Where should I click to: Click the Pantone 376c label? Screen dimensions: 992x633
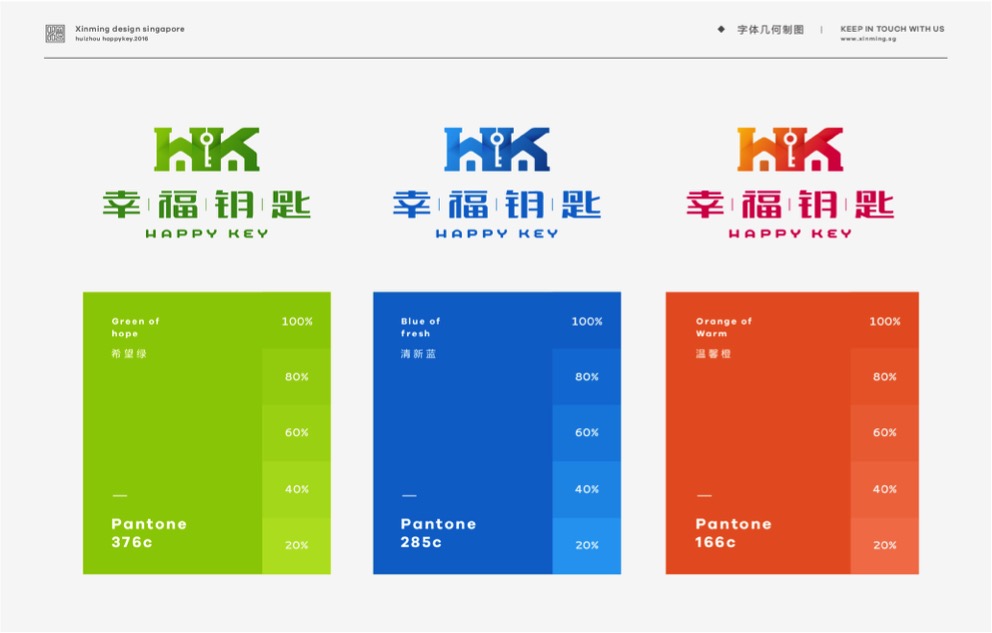point(149,533)
